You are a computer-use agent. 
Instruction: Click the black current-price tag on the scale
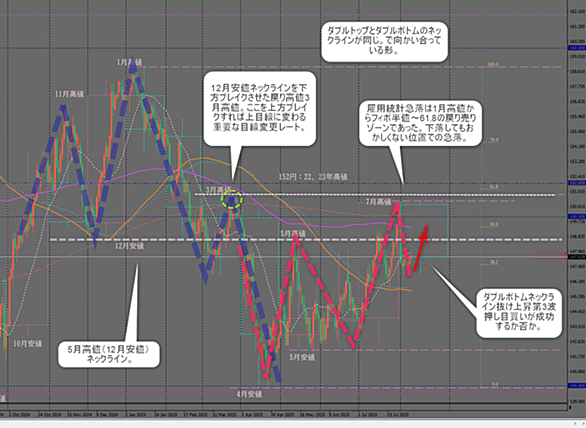click(577, 257)
